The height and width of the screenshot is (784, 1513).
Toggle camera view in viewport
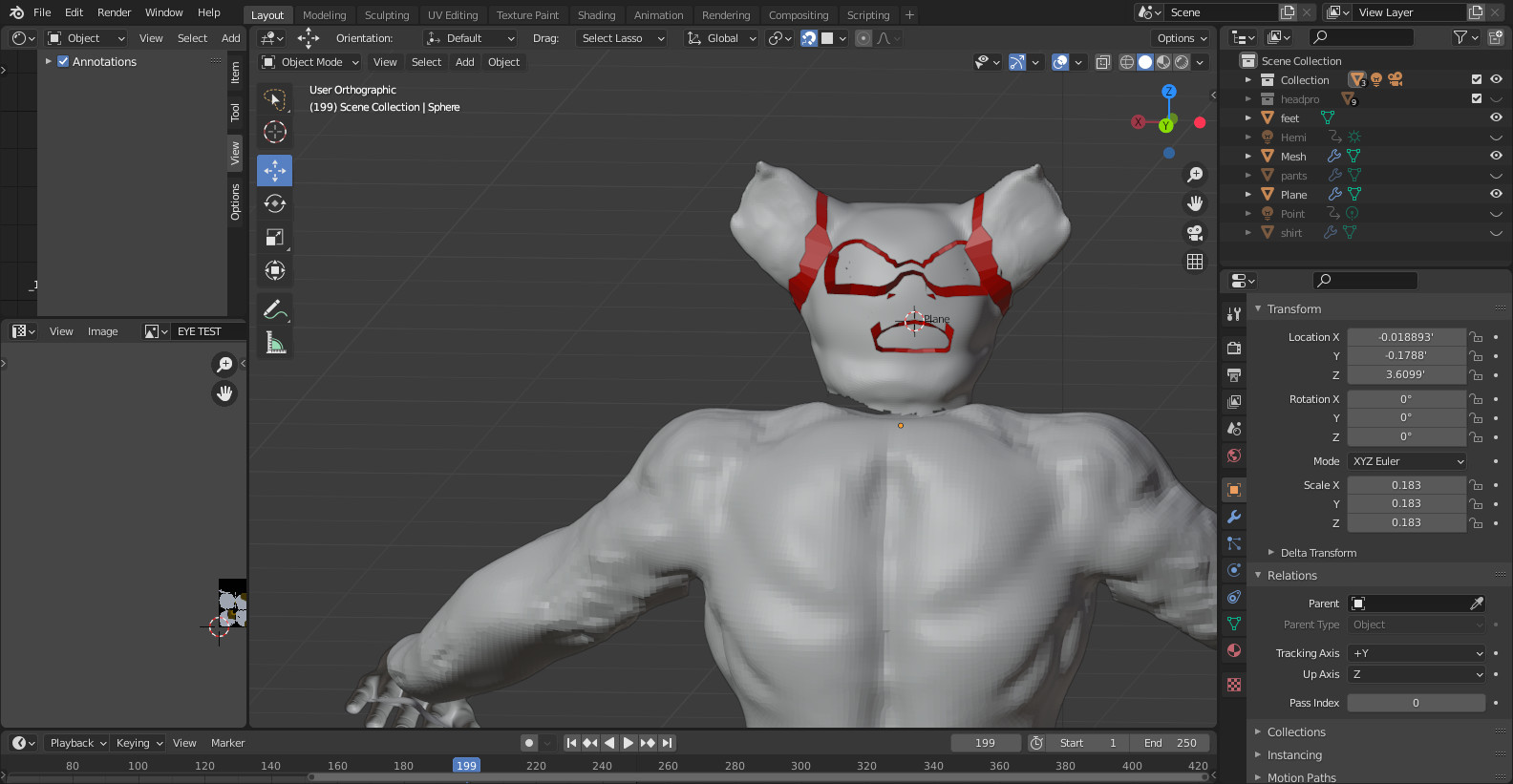pos(1195,232)
